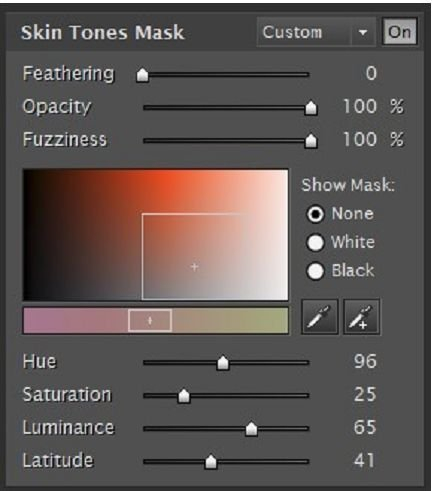Click the crosshair in the color gradient box

click(x=195, y=267)
